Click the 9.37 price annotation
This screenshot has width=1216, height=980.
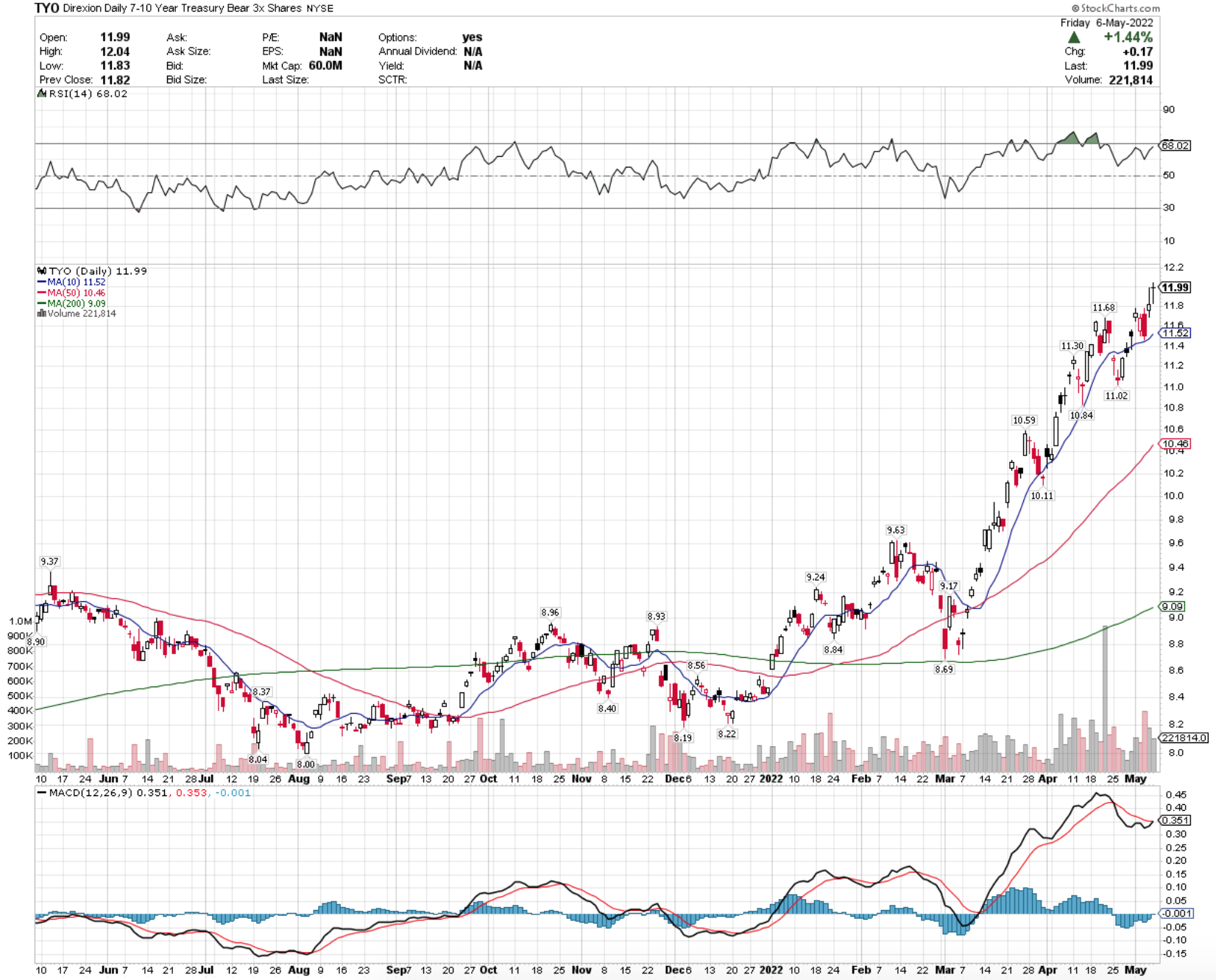point(49,561)
